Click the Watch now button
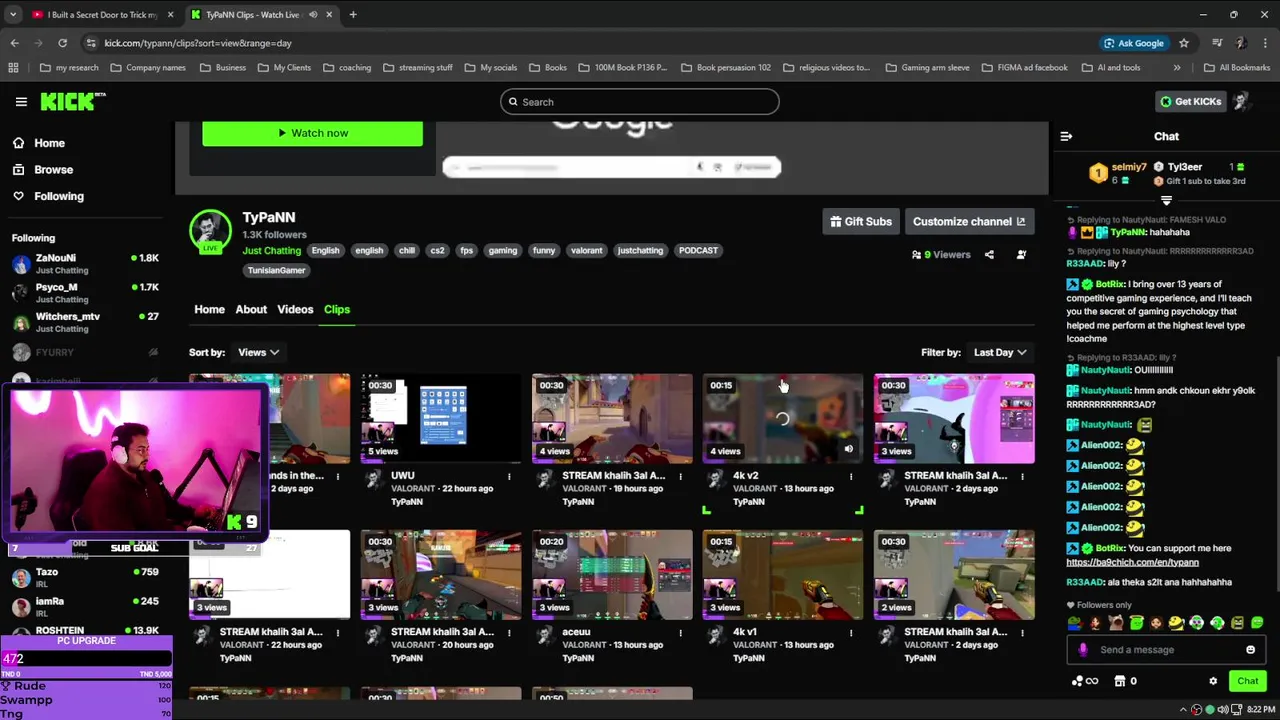 point(312,133)
